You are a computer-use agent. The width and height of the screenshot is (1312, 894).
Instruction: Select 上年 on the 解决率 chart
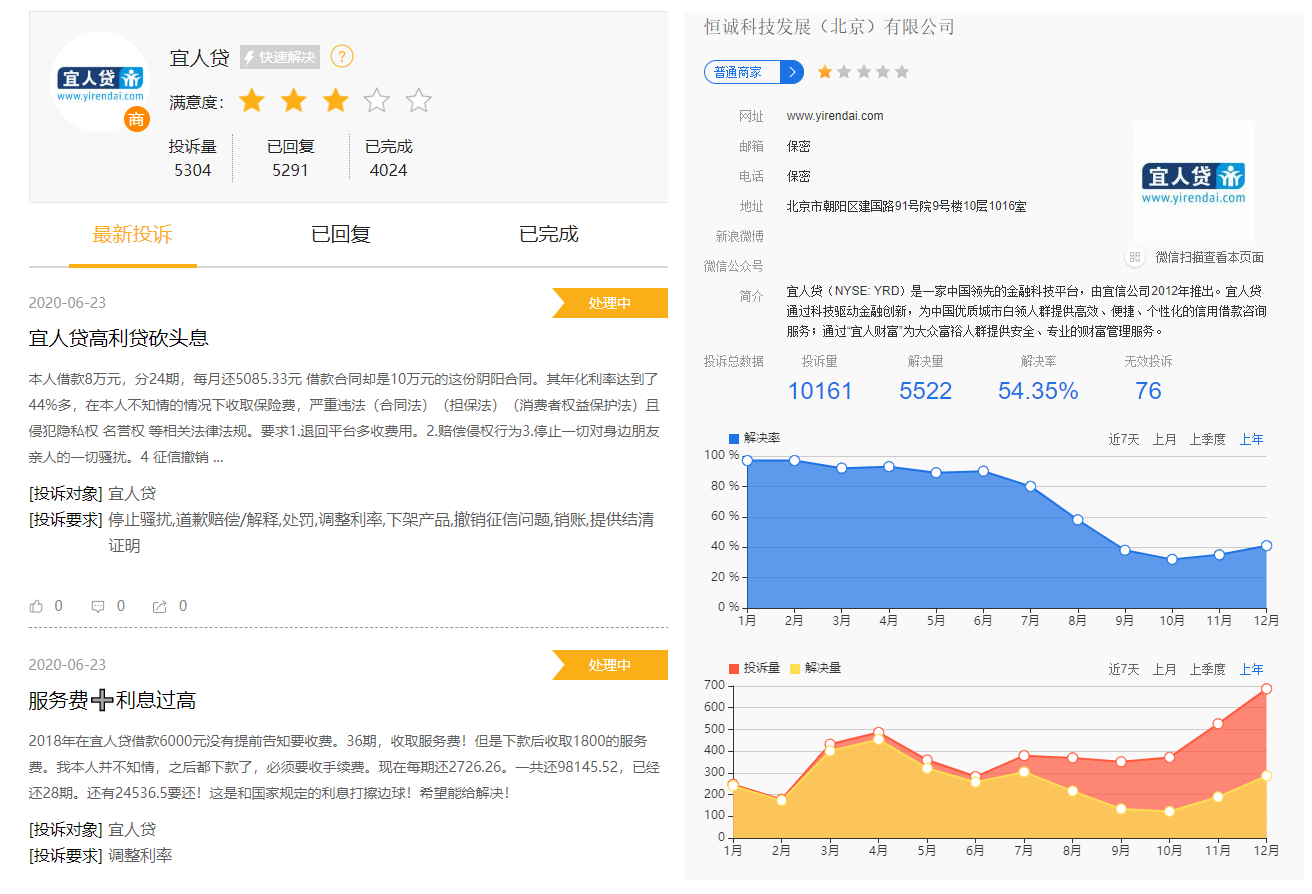(1252, 439)
